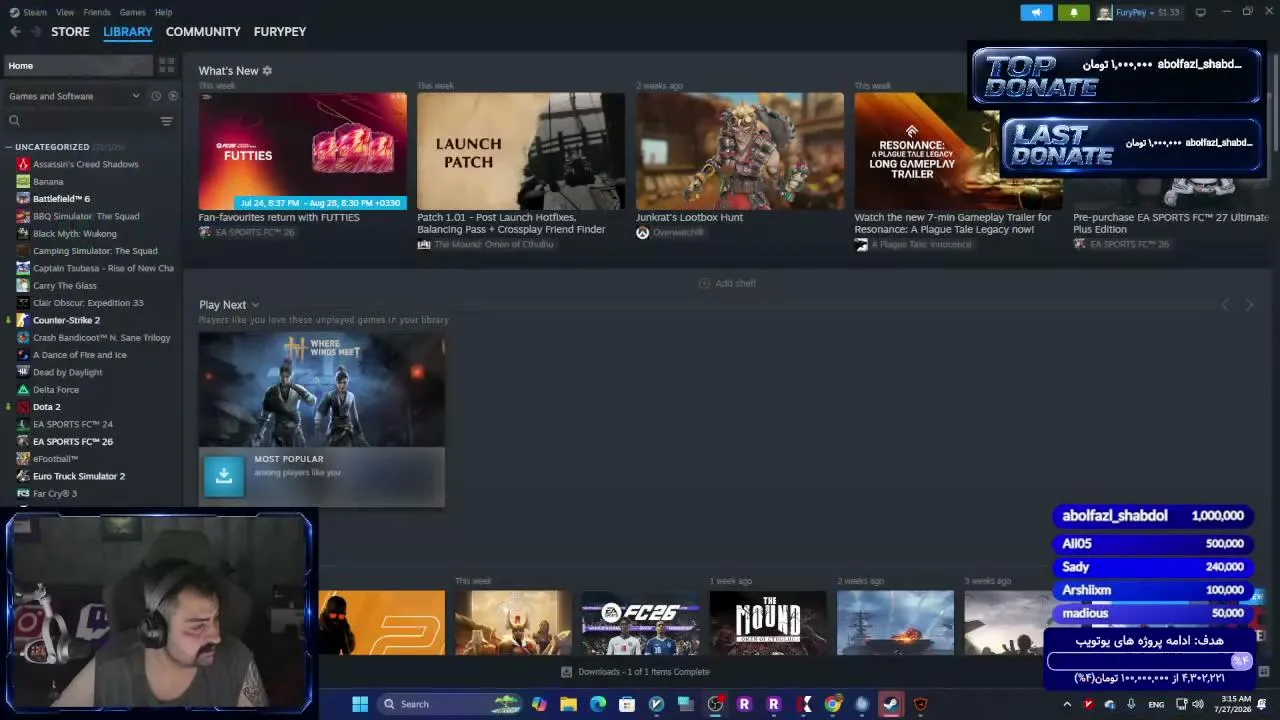Open Junkrat's Lootbox Hunt news image
The height and width of the screenshot is (720, 1280).
tap(740, 151)
